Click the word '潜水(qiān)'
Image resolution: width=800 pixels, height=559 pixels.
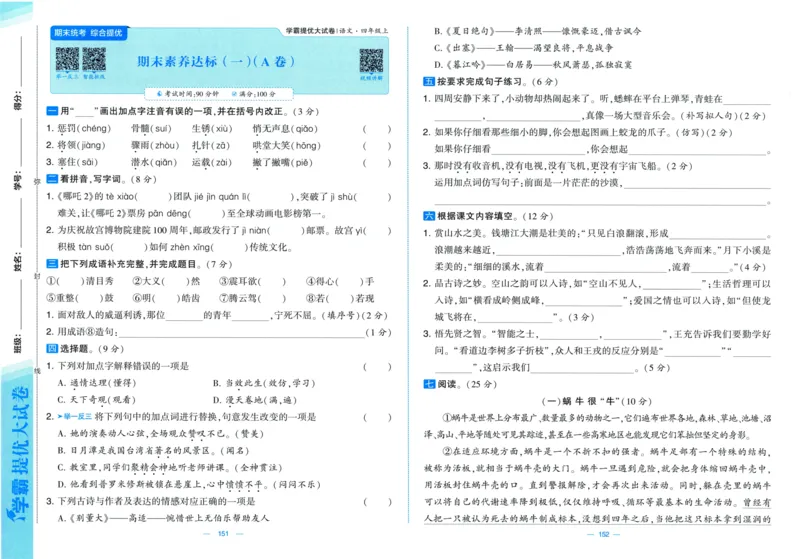(154, 162)
